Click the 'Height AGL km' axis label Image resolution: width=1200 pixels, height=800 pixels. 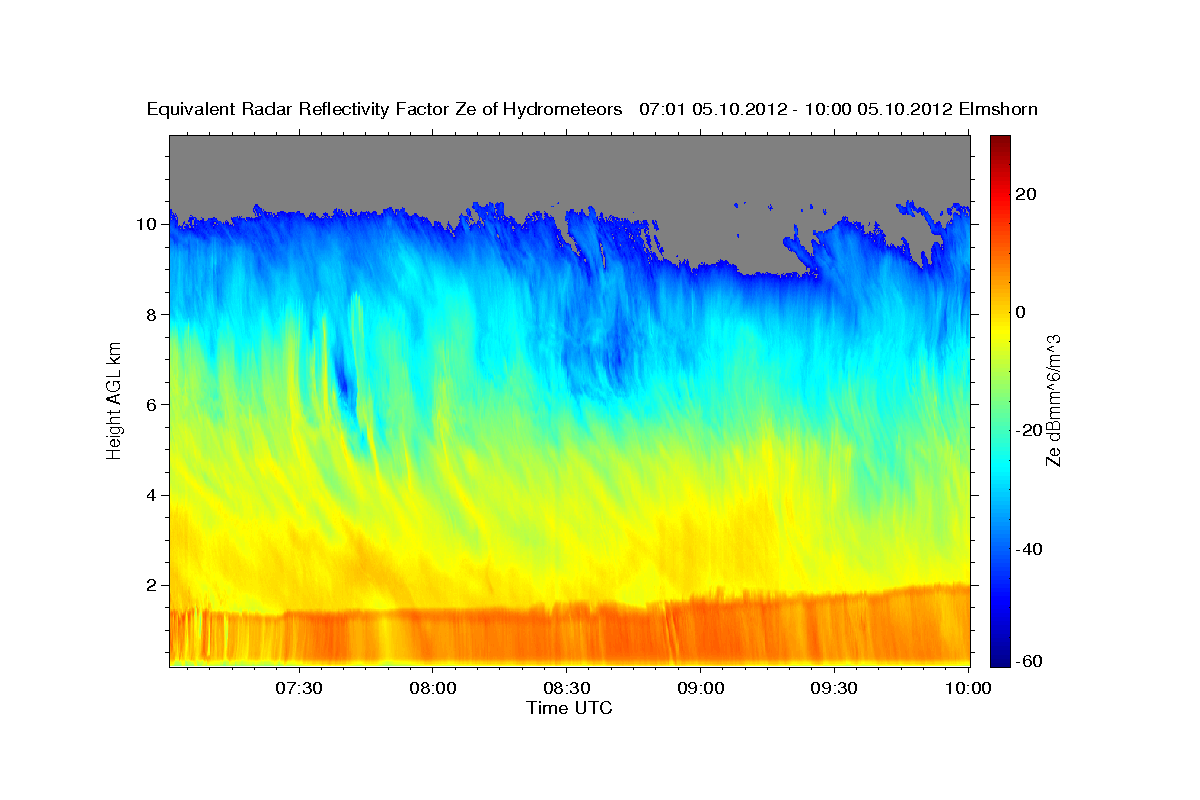click(113, 399)
